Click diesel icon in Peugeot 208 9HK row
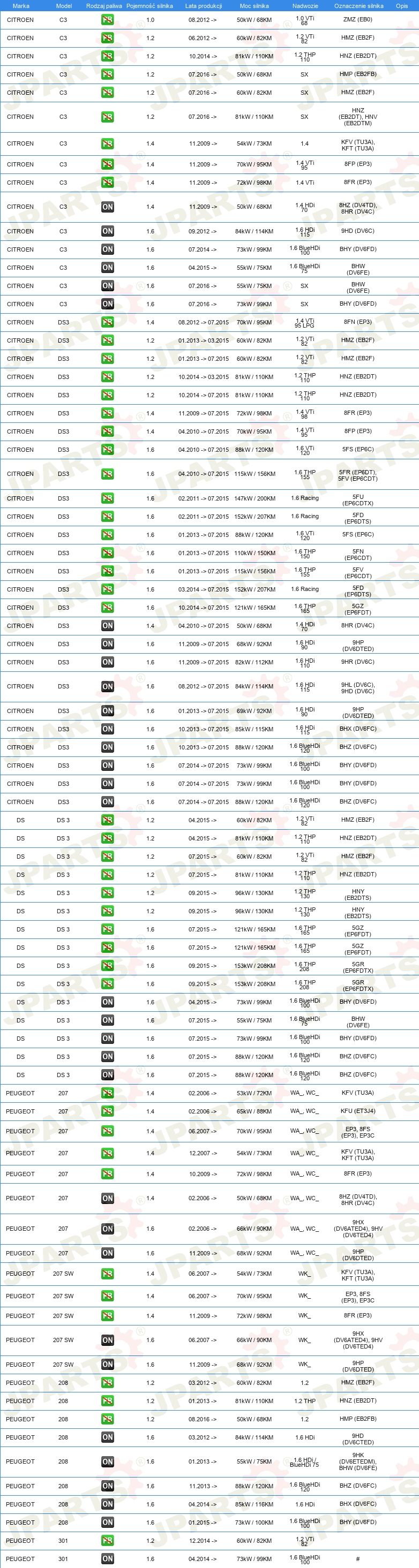Screen dimensions: 419x1568 [x=107, y=1461]
